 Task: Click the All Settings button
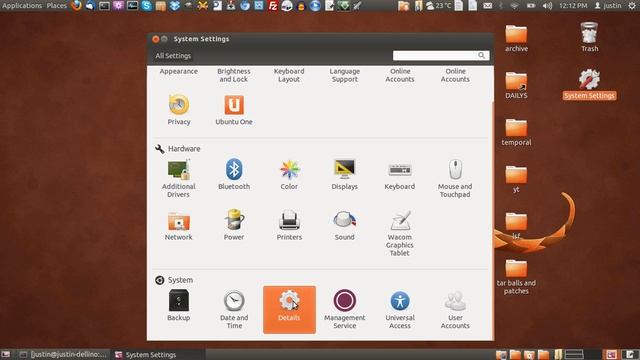173,56
